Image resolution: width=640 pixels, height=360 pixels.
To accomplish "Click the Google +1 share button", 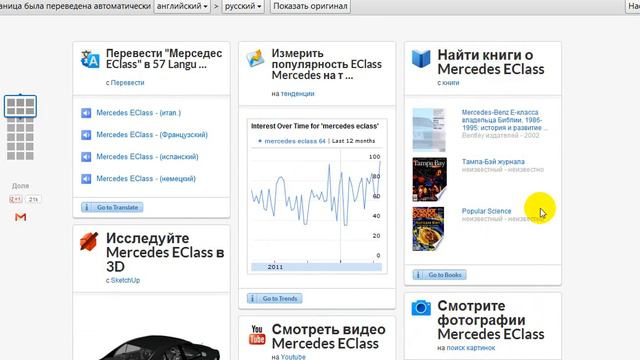I will click(16, 199).
